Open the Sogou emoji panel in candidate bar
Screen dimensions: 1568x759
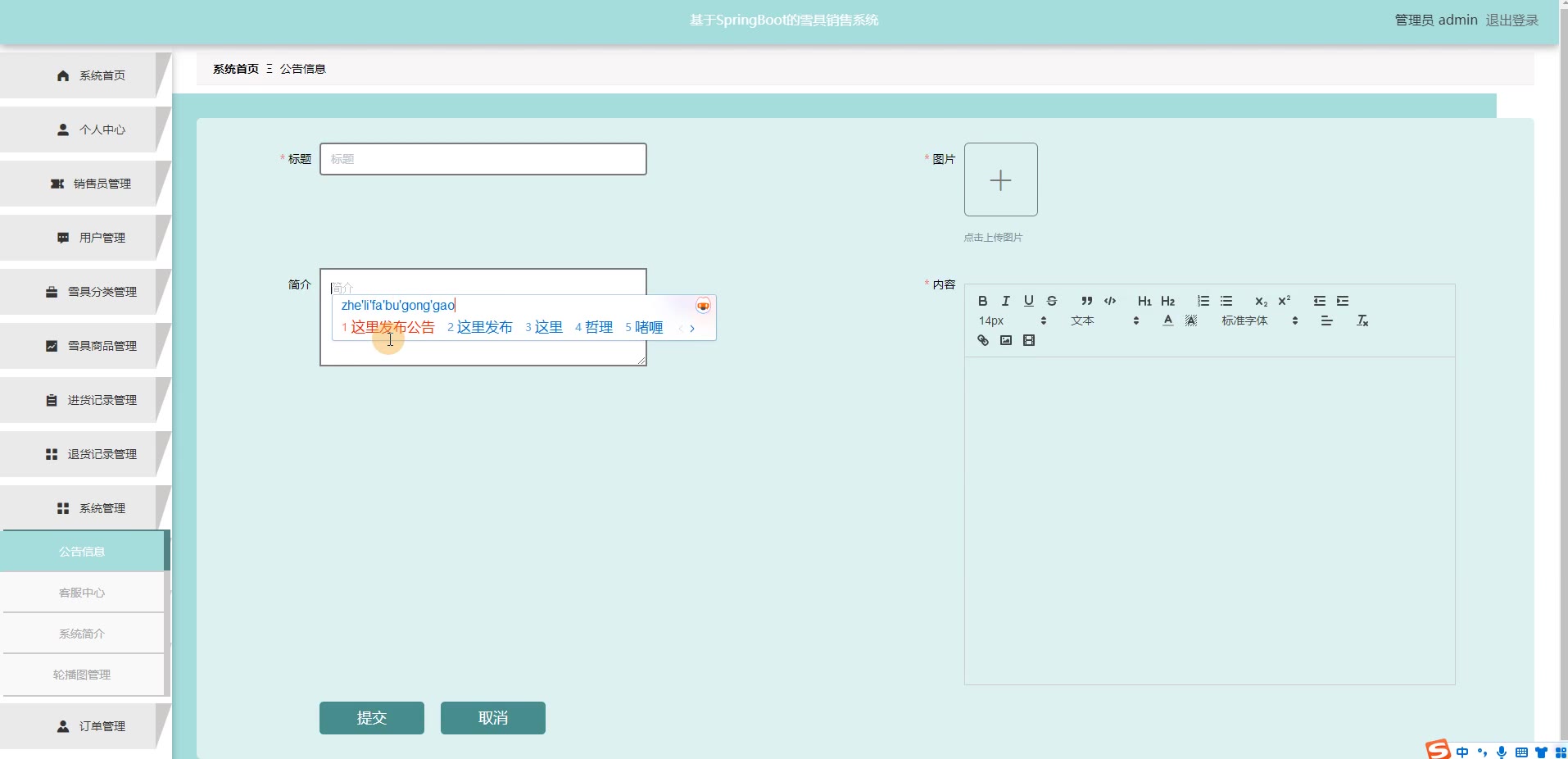pos(703,306)
